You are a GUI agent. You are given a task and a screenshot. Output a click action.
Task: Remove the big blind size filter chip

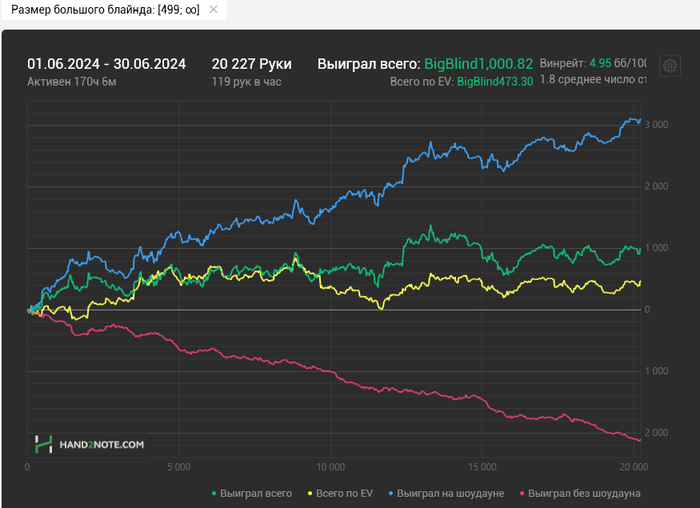213,9
